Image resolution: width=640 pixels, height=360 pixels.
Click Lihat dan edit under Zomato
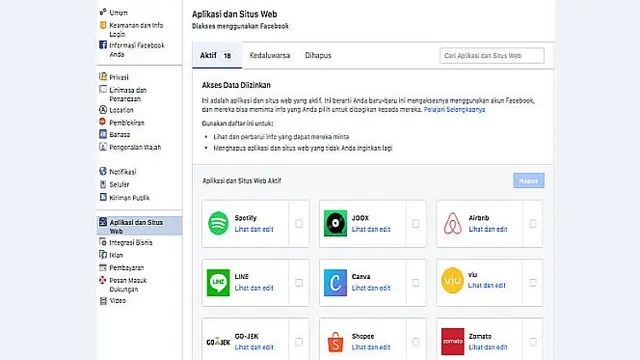pyautogui.click(x=488, y=347)
